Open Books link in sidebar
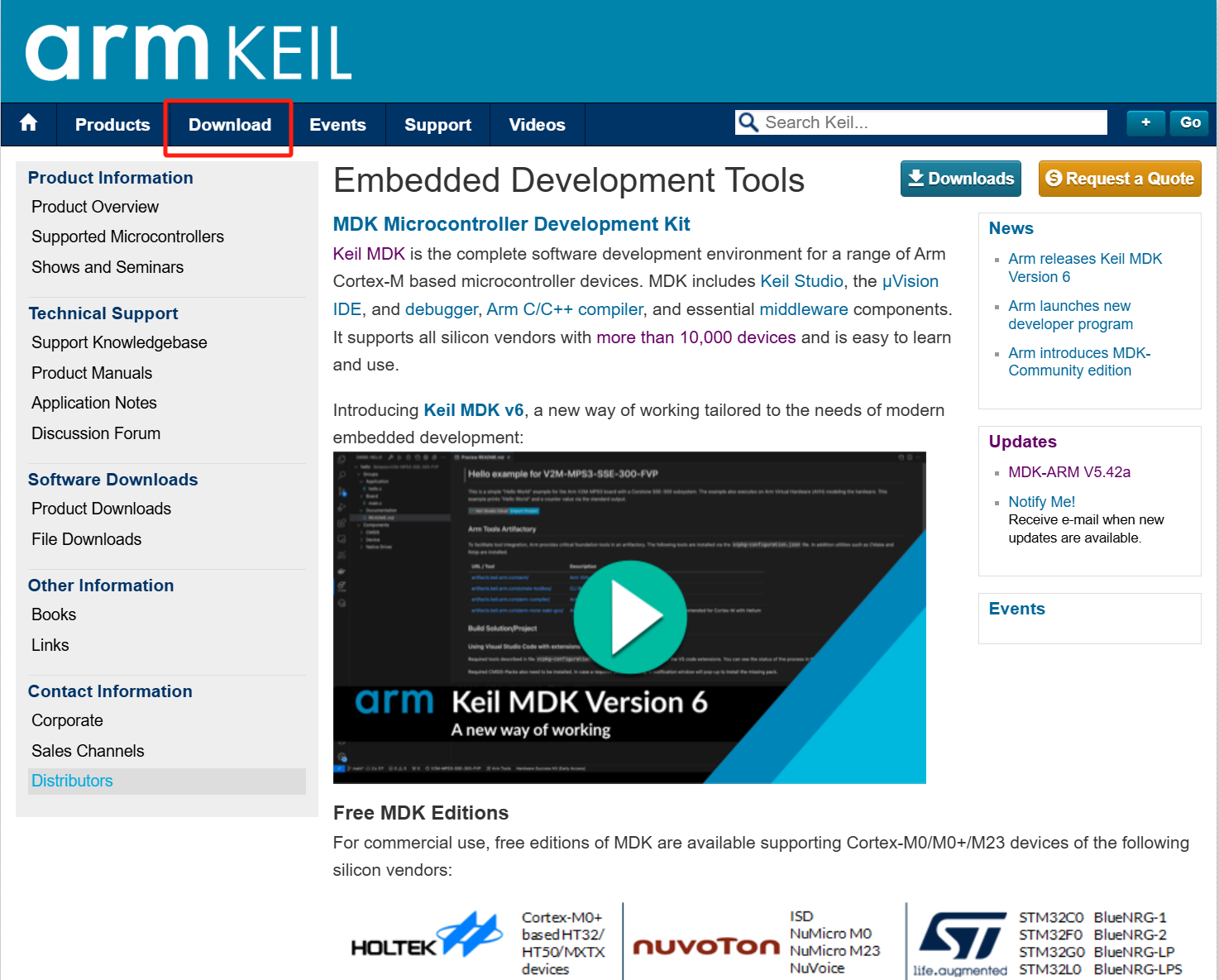The width and height of the screenshot is (1219, 980). (54, 614)
